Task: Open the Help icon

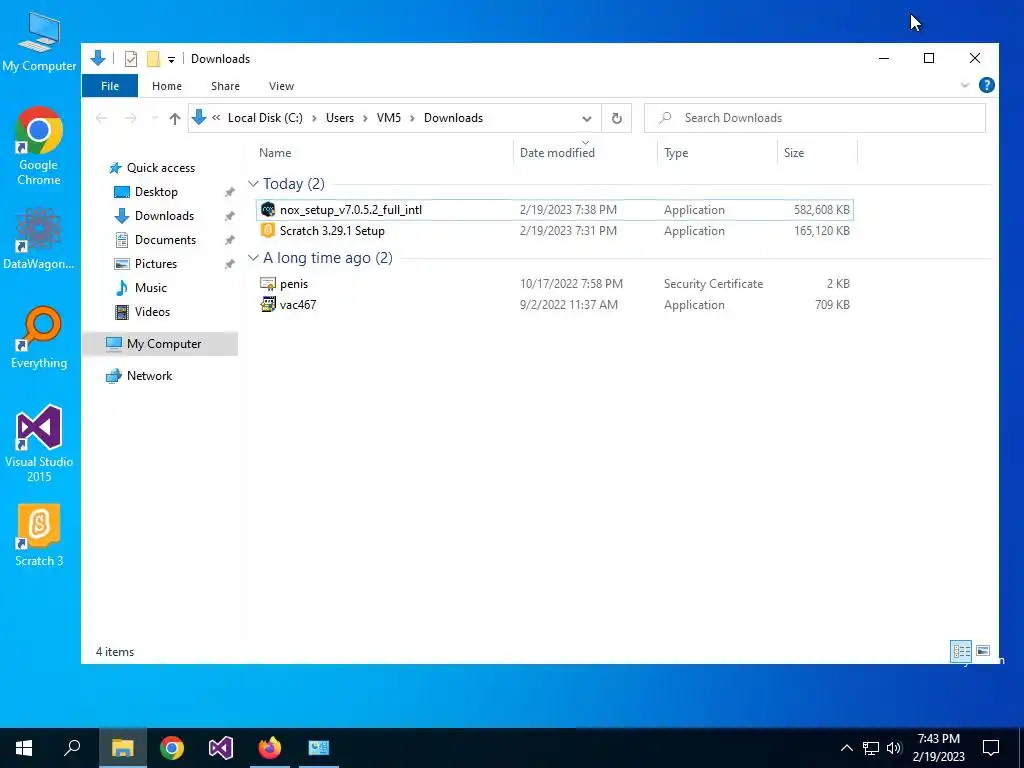Action: click(986, 86)
